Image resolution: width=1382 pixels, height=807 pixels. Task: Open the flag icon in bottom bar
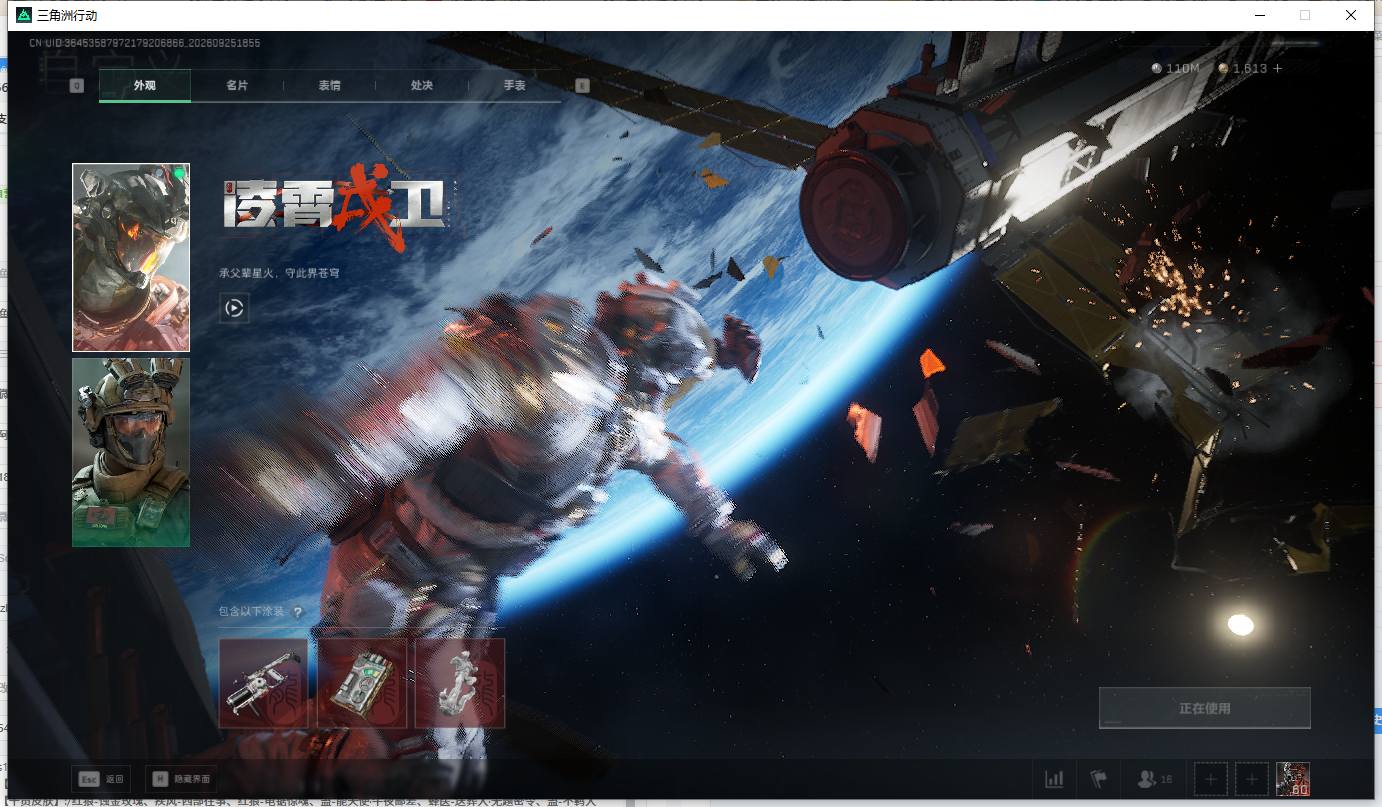(1098, 779)
